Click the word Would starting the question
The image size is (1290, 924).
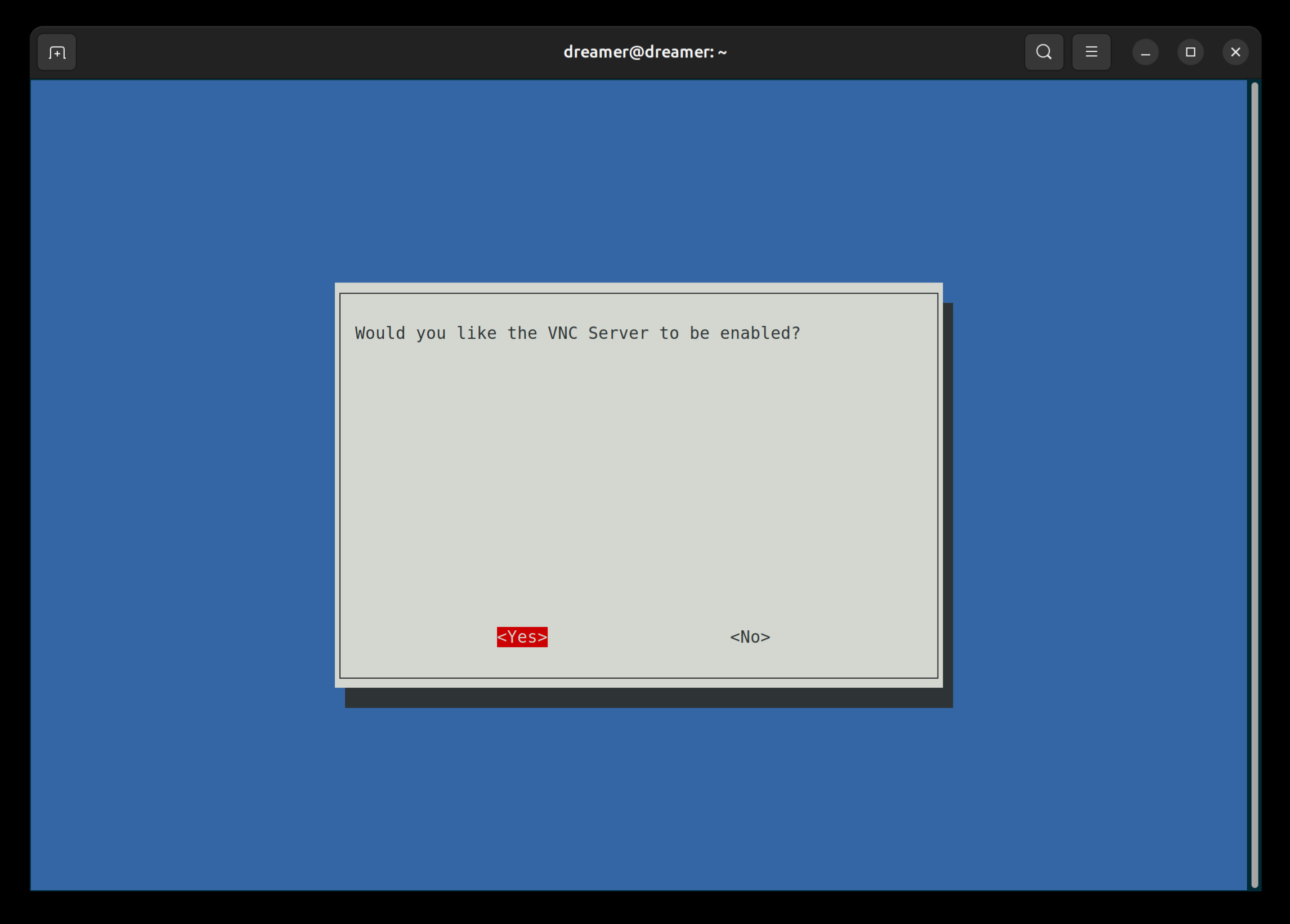pos(380,333)
